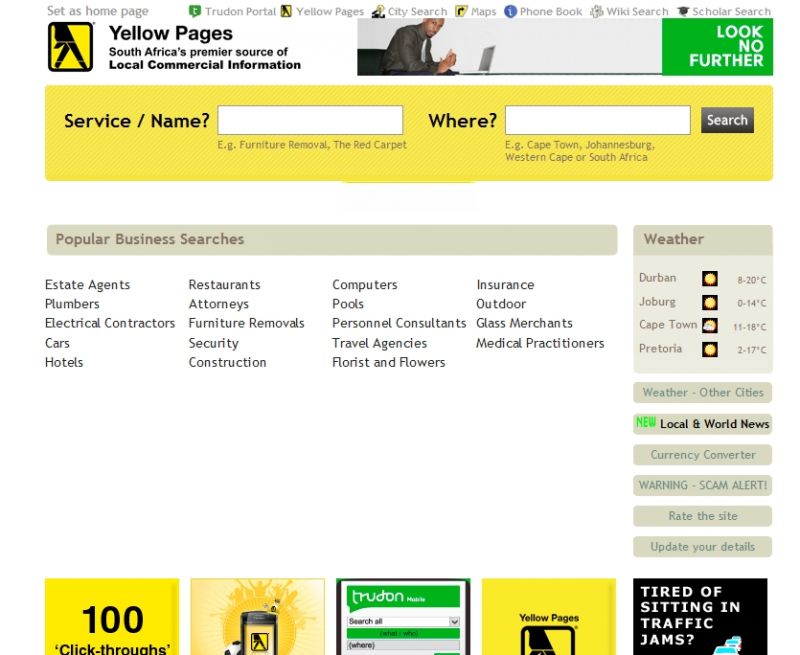Screen dimensions: 800x655
Task: Click the Yellow Pages icon in top bar
Action: click(286, 11)
